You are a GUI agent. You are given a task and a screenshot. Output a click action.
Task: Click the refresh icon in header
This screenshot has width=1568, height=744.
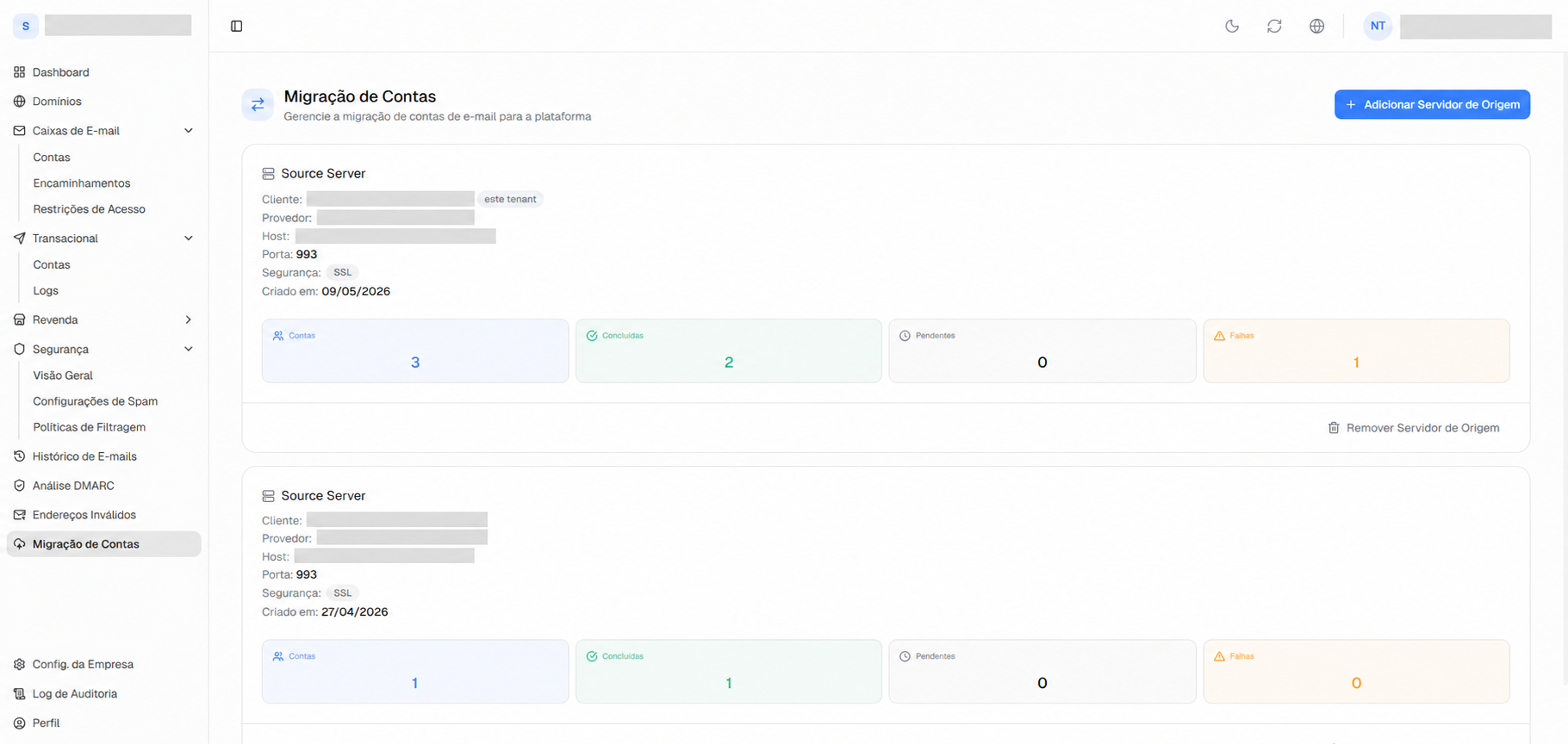1274,26
